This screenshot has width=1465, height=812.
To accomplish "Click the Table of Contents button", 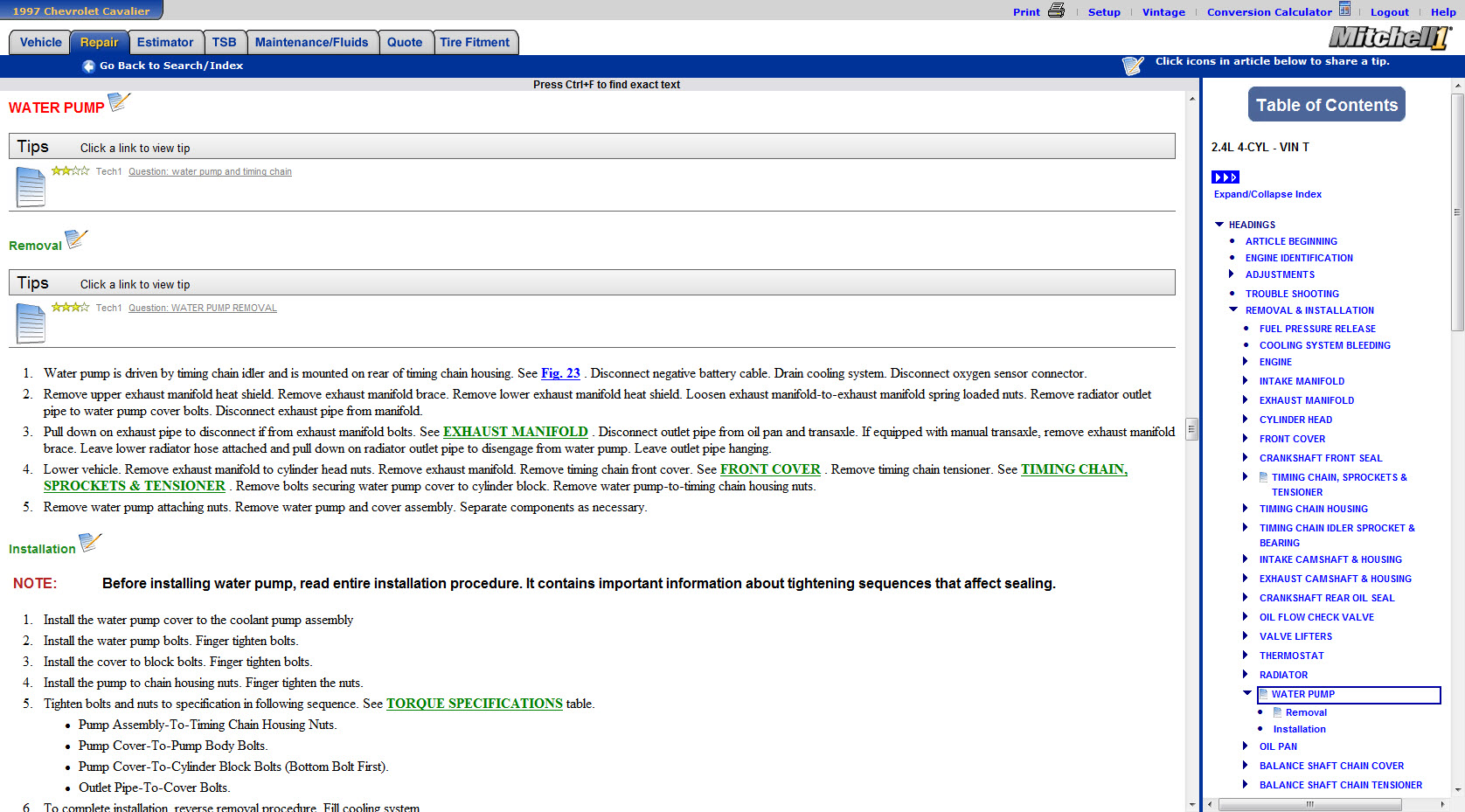I will pyautogui.click(x=1327, y=105).
